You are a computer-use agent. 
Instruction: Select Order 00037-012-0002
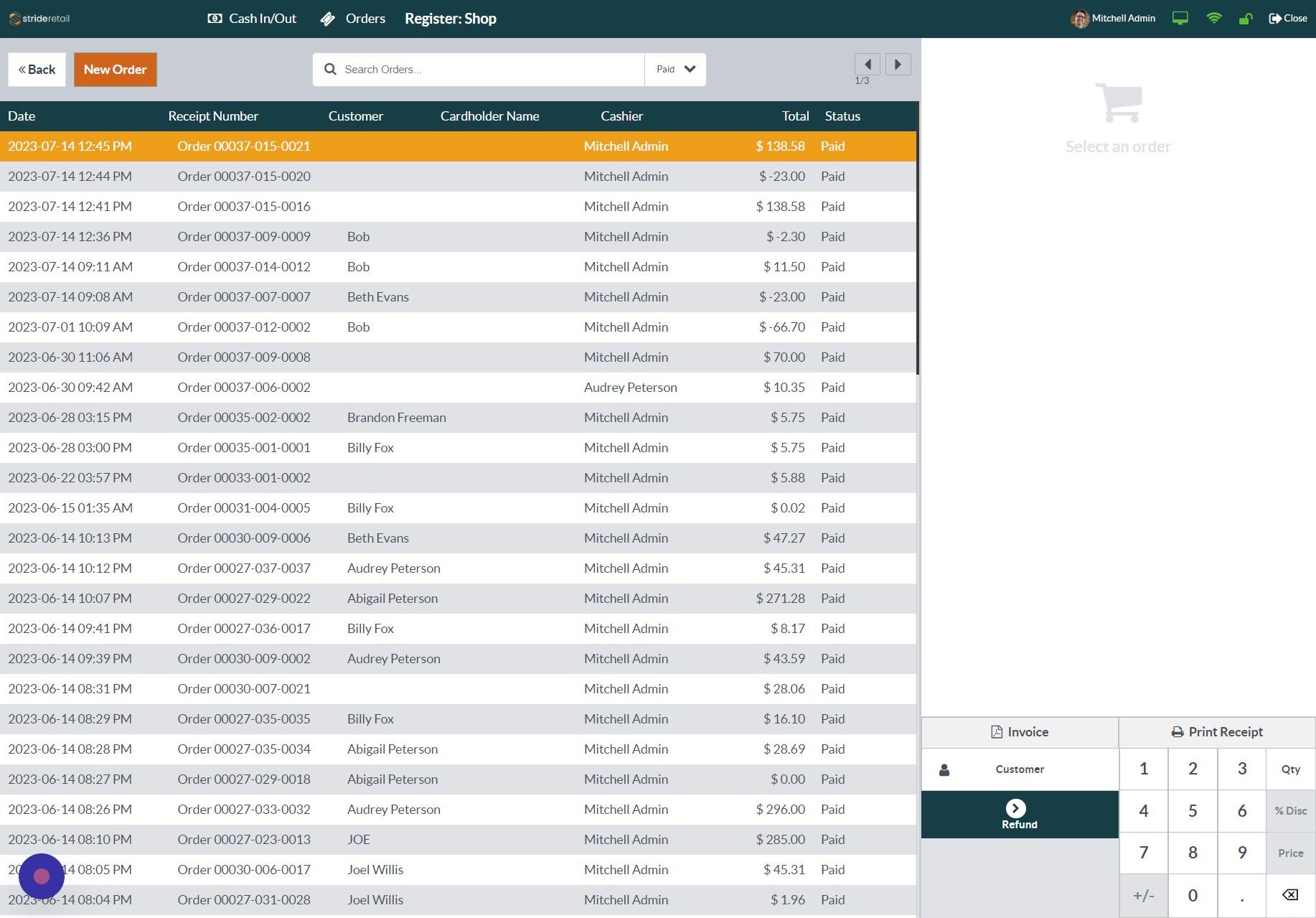(458, 327)
